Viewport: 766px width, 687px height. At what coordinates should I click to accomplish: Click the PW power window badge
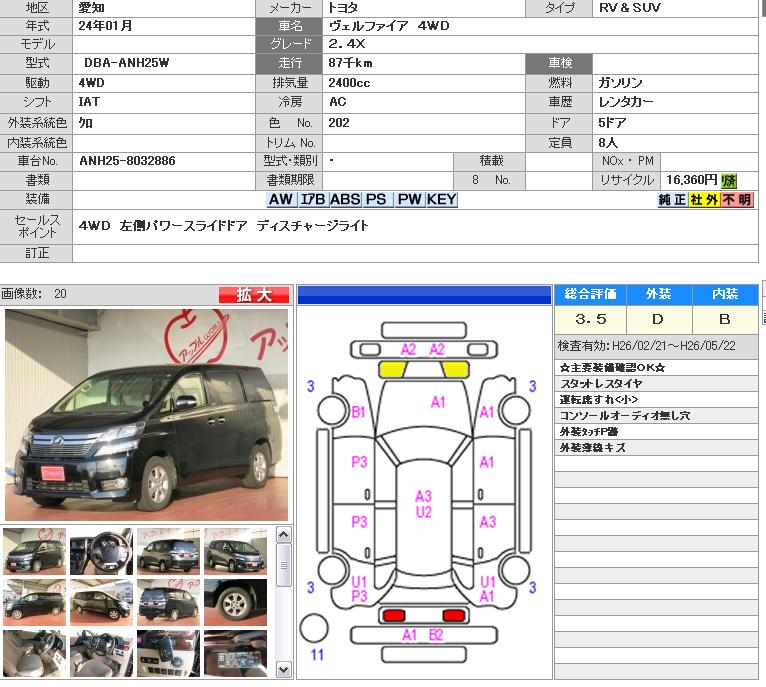coord(410,199)
